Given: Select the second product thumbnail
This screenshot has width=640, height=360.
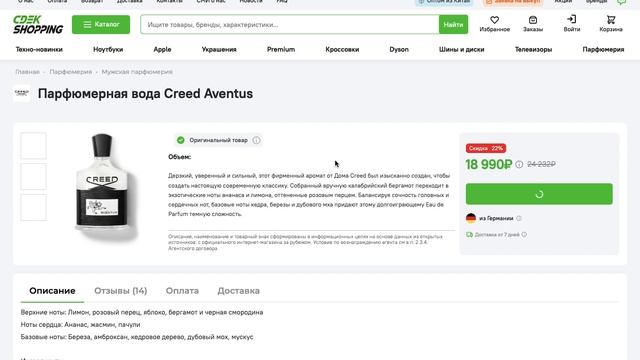Looking at the screenshot, I should coord(33,177).
